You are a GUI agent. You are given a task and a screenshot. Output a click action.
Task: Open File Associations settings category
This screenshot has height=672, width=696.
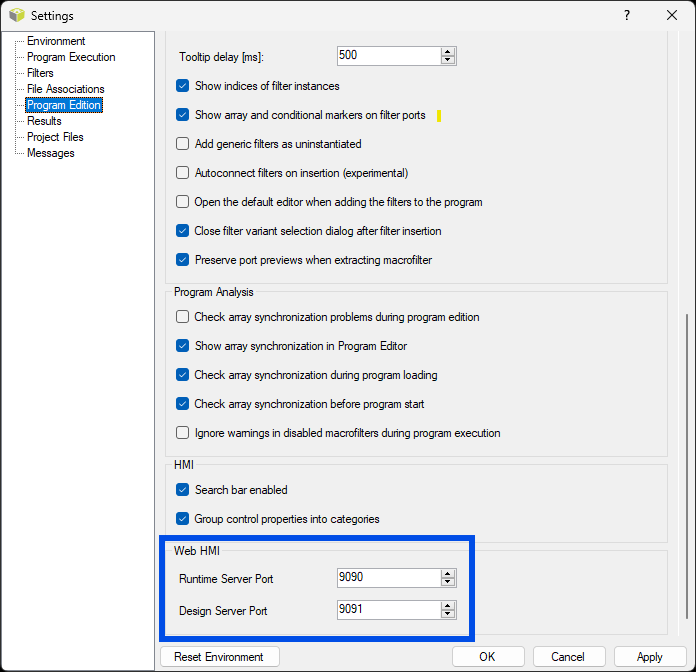pos(66,89)
